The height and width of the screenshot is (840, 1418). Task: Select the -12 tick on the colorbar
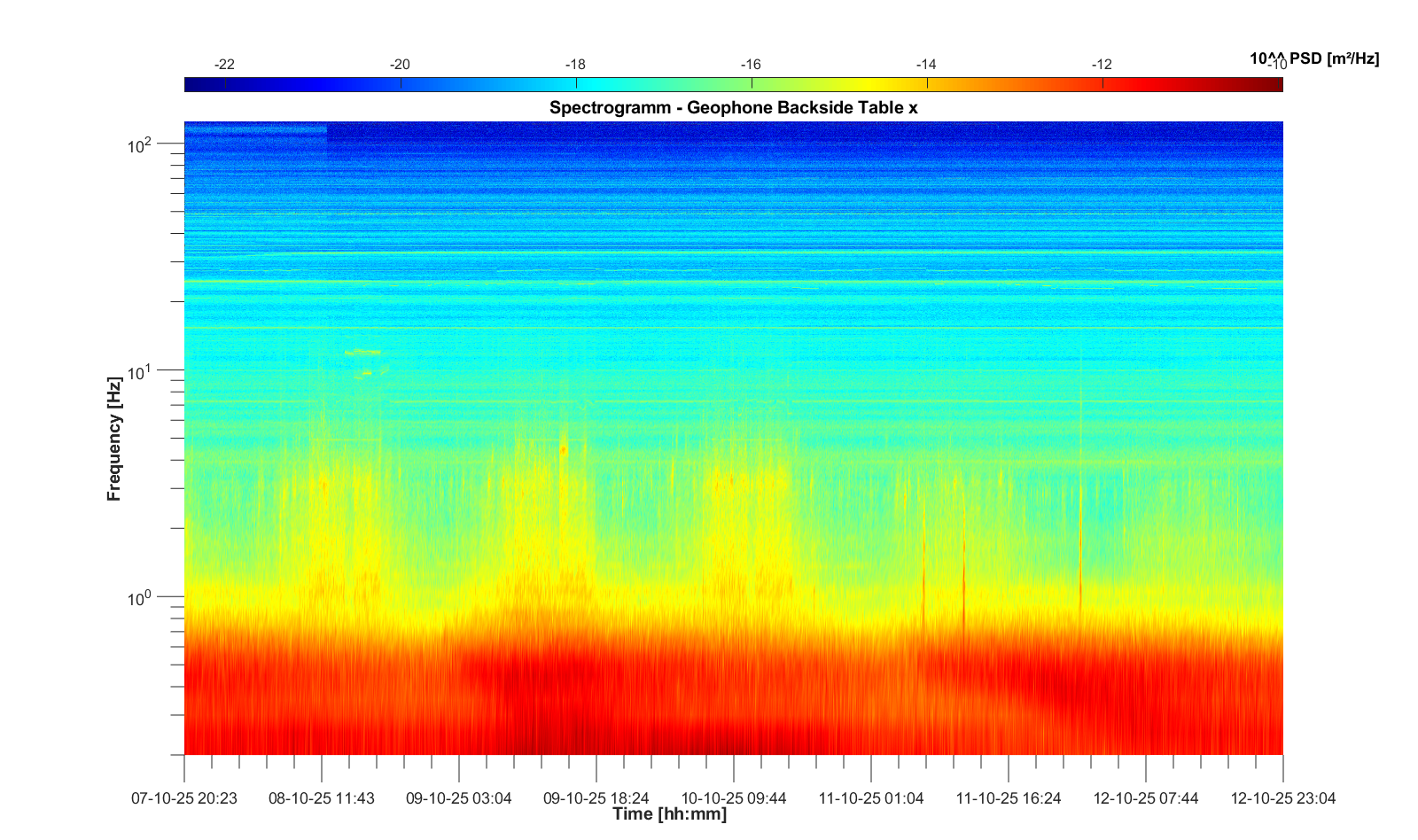click(1102, 65)
